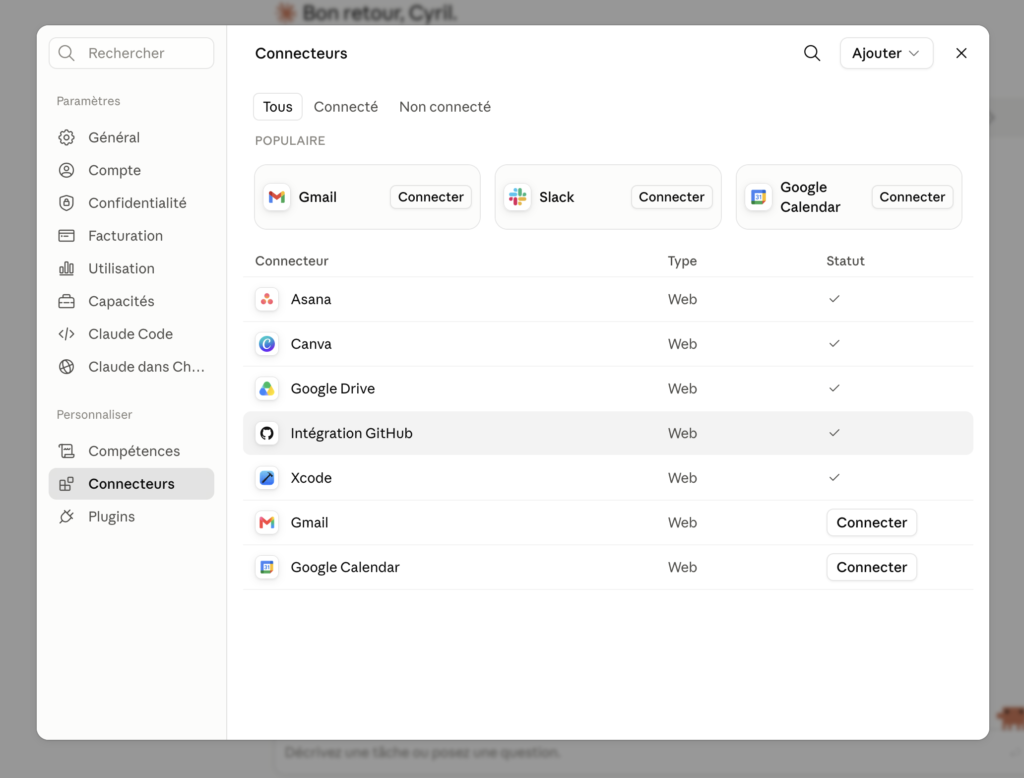This screenshot has height=778, width=1024.
Task: Open Général settings
Action: [131, 137]
